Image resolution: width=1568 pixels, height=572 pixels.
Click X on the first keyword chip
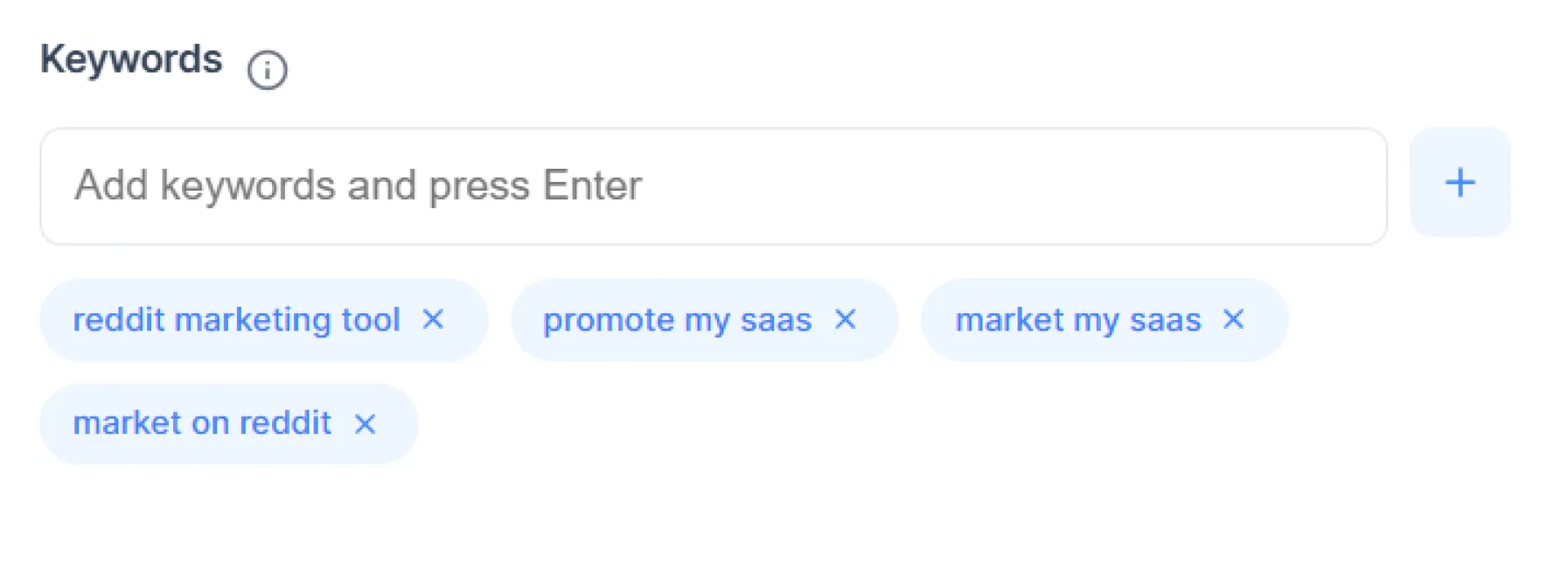(433, 319)
